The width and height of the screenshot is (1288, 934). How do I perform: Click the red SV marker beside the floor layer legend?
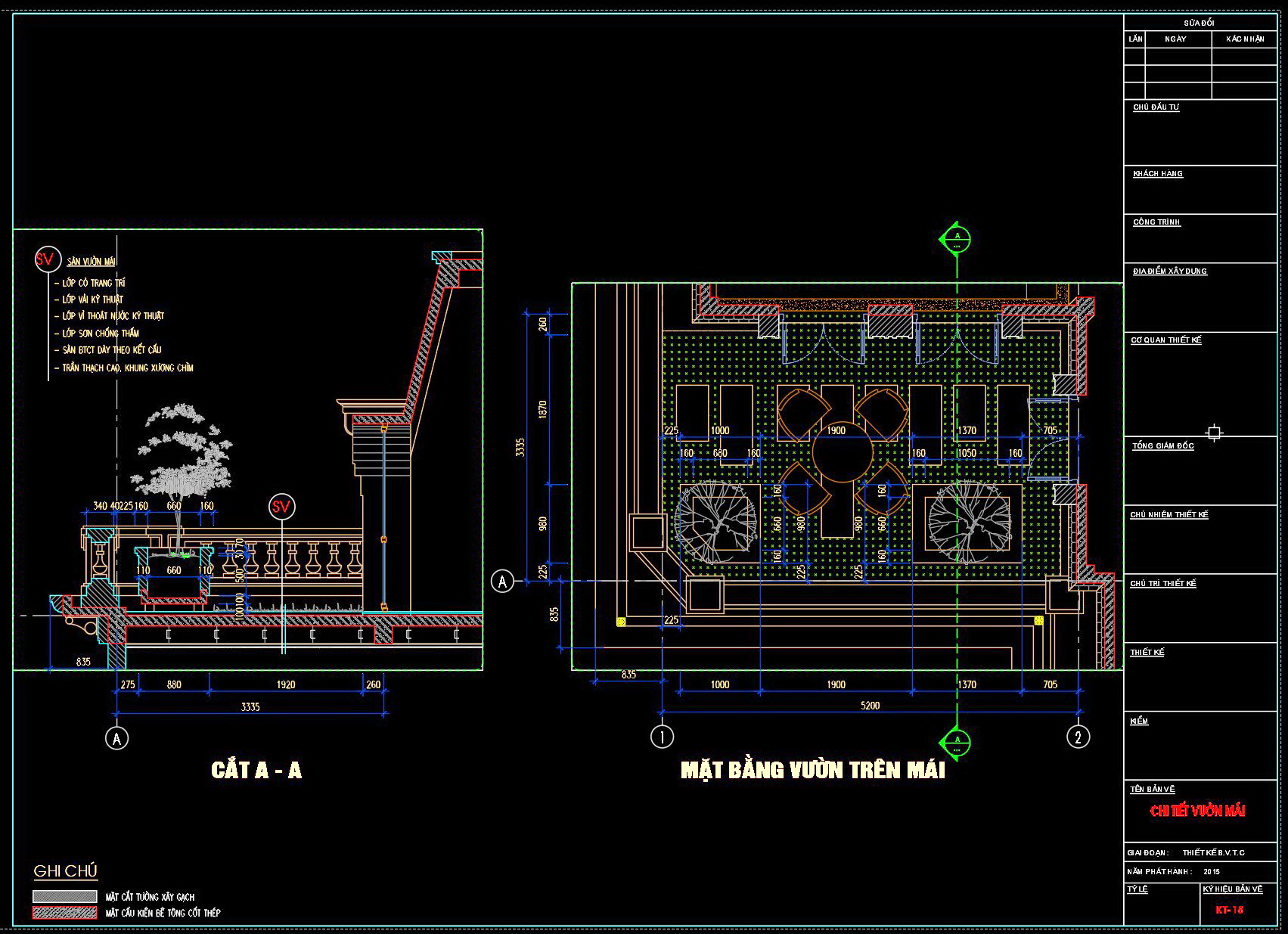coord(46,260)
